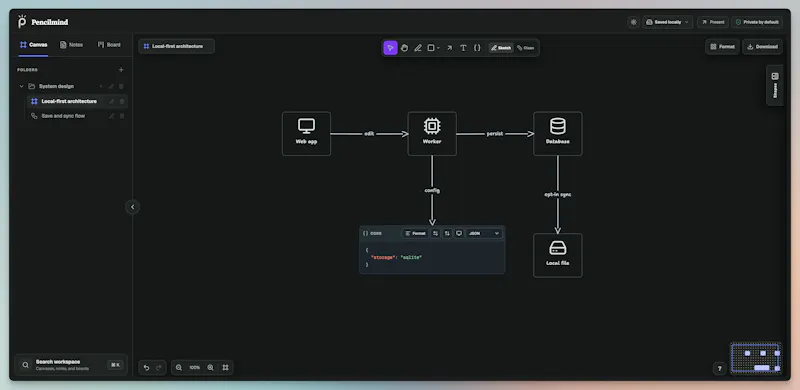
Task: Insert a code block with braces tool
Action: pos(477,47)
